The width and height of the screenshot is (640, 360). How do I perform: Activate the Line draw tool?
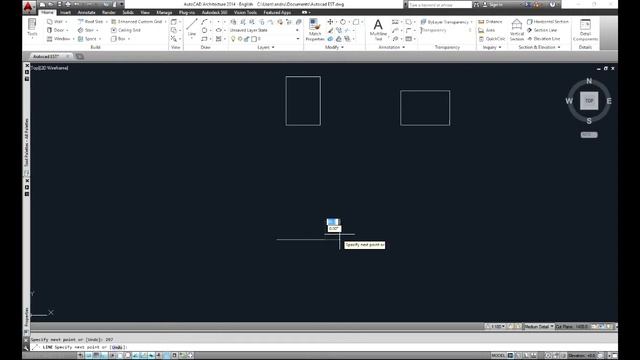pyautogui.click(x=191, y=27)
